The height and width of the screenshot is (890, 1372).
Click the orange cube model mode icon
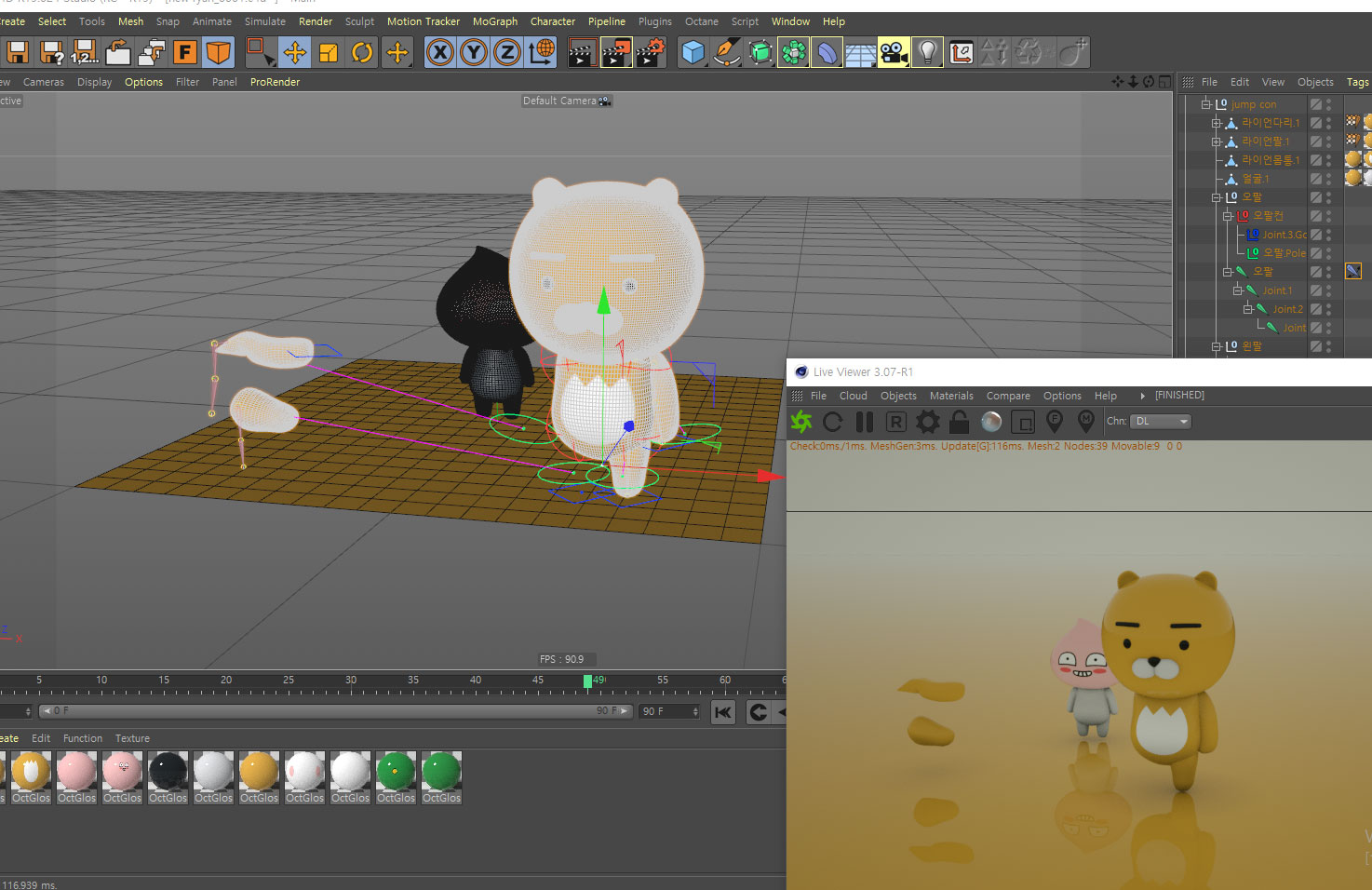(x=218, y=52)
